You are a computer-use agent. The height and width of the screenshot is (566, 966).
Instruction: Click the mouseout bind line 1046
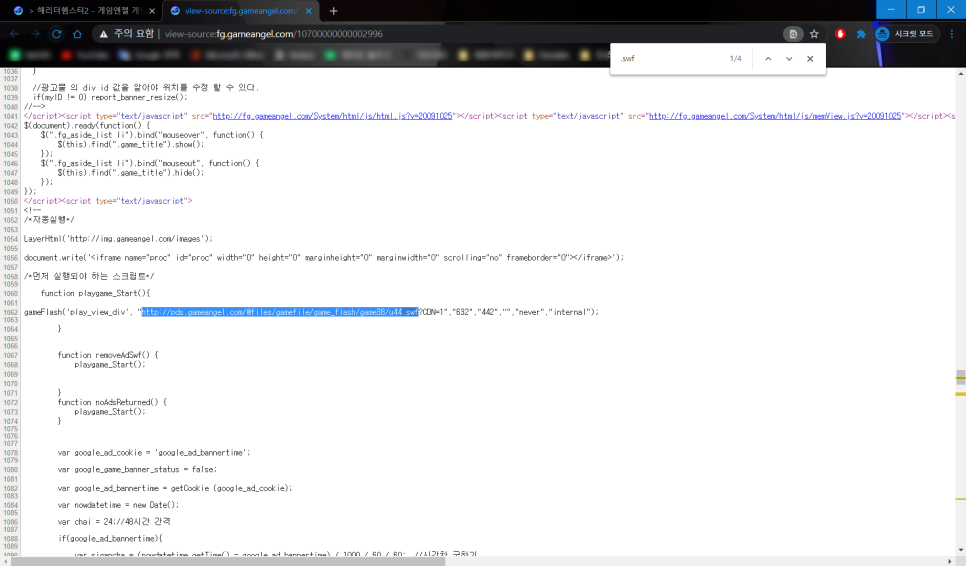[x=150, y=163]
